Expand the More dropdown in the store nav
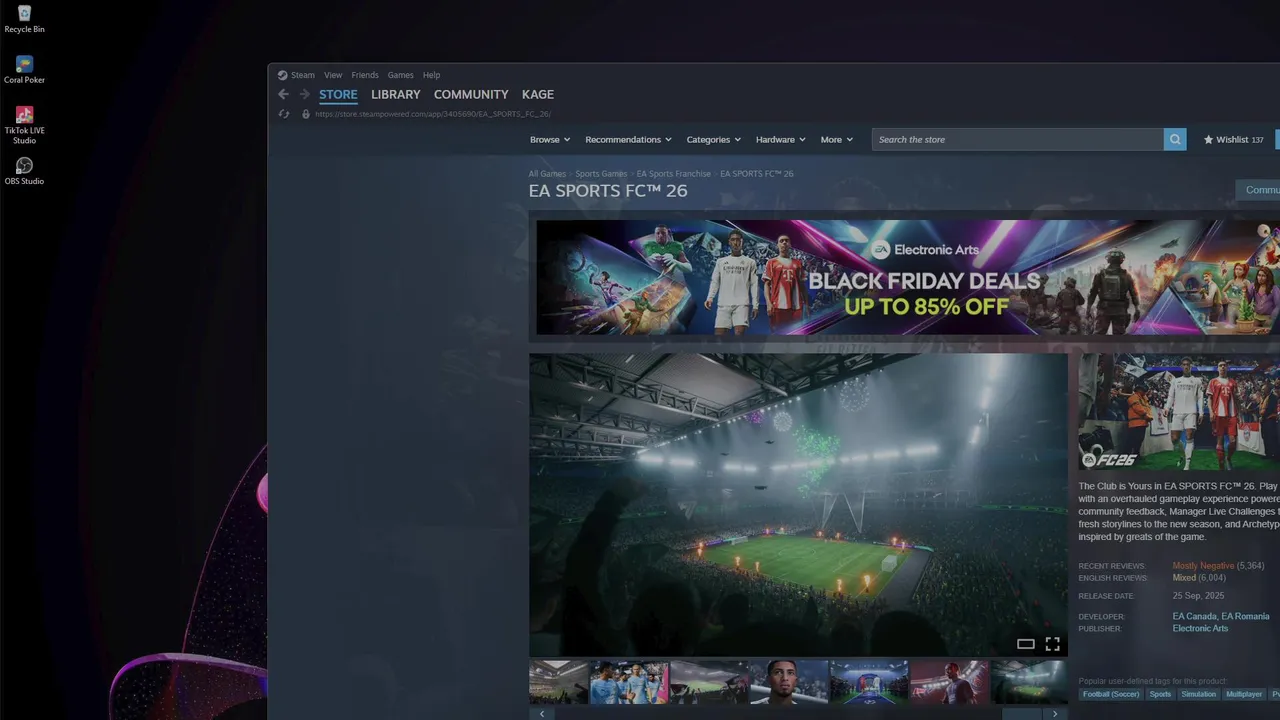 (837, 140)
